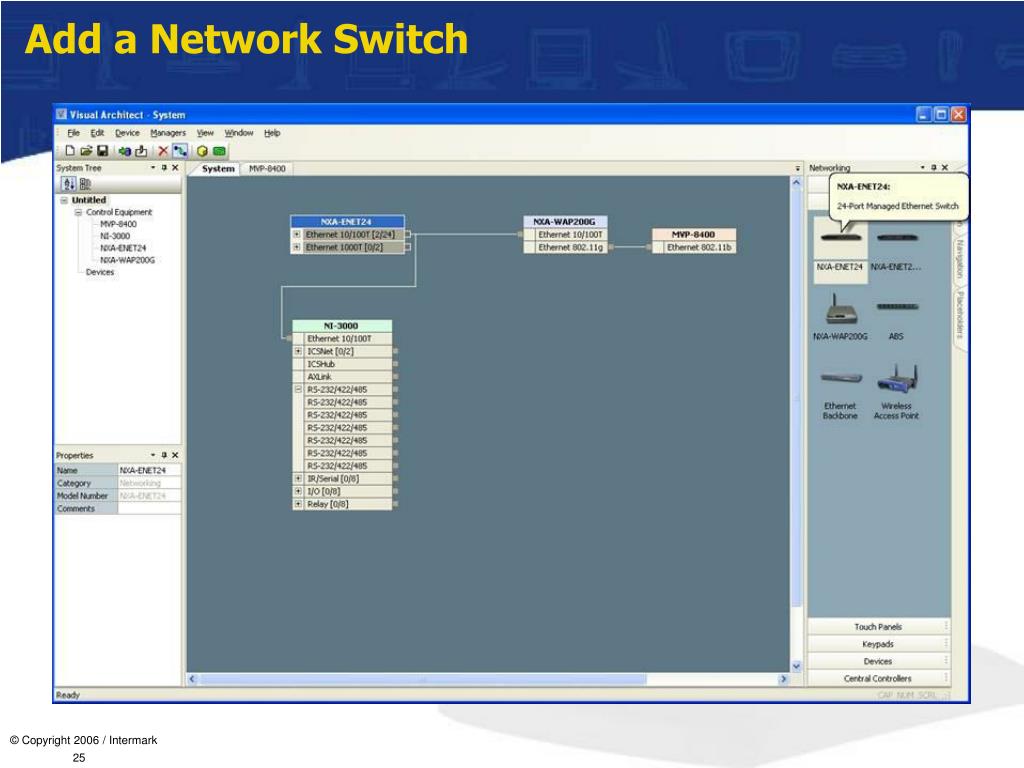Click the canvas vertical scrollbar down arrow
The image size is (1024, 768).
tap(796, 666)
